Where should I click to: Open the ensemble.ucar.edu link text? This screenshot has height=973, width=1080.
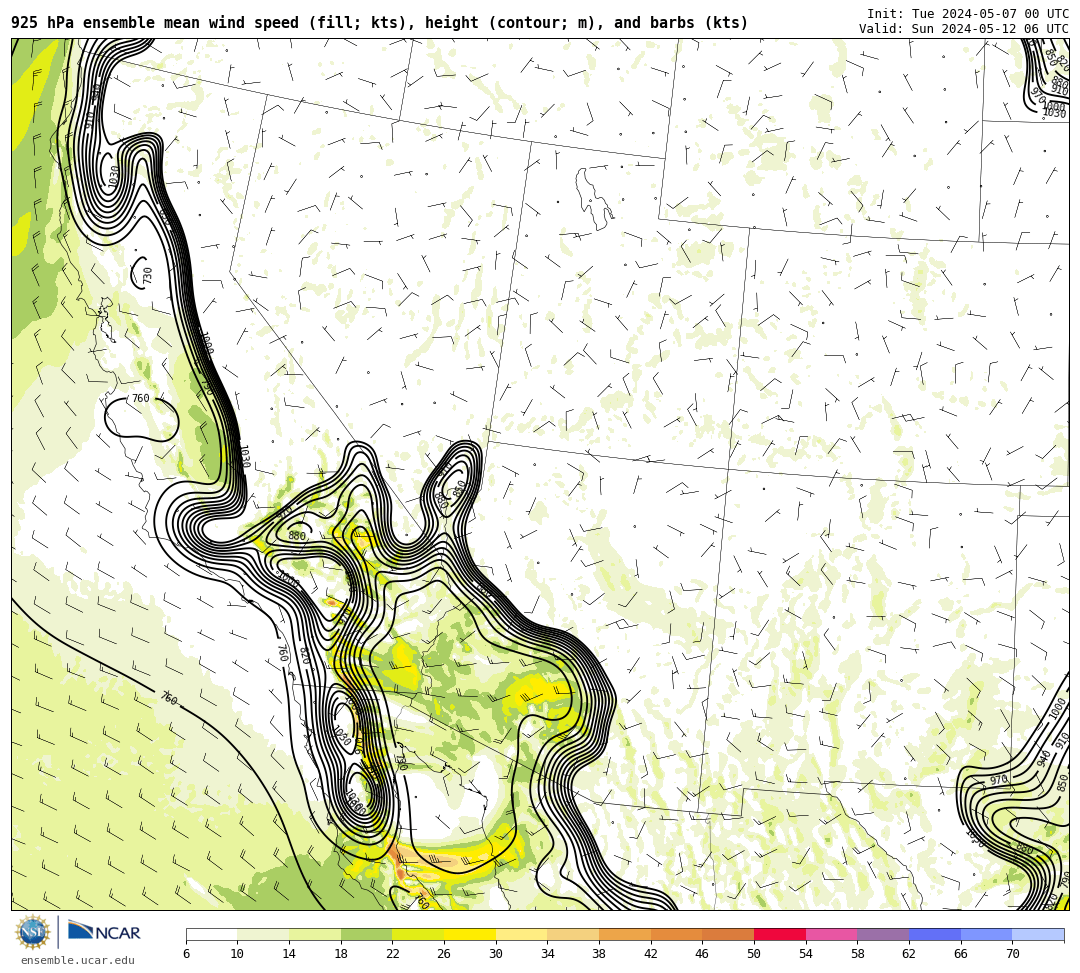click(78, 960)
